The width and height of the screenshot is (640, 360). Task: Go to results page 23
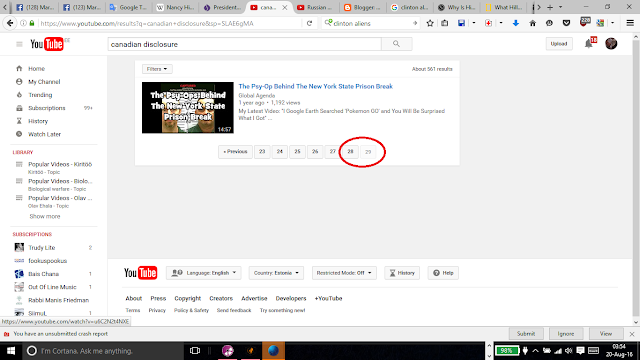coord(262,151)
